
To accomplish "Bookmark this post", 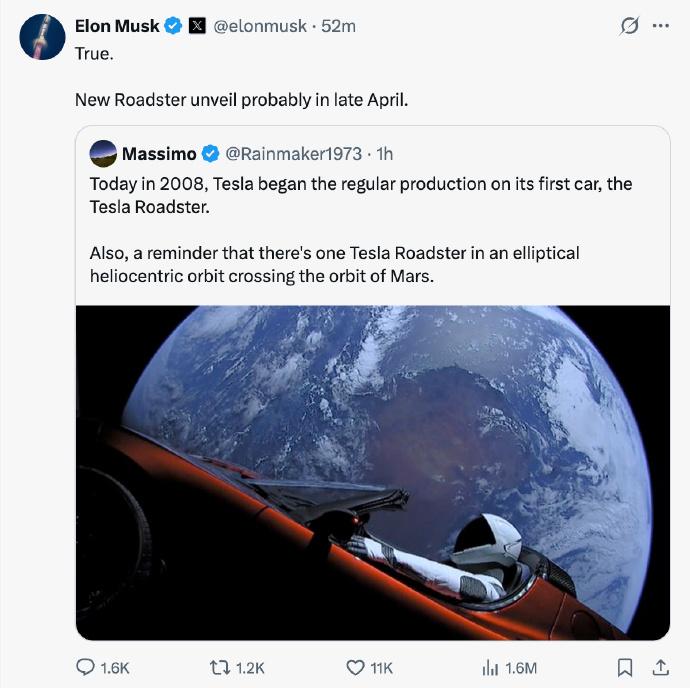I will click(x=625, y=667).
